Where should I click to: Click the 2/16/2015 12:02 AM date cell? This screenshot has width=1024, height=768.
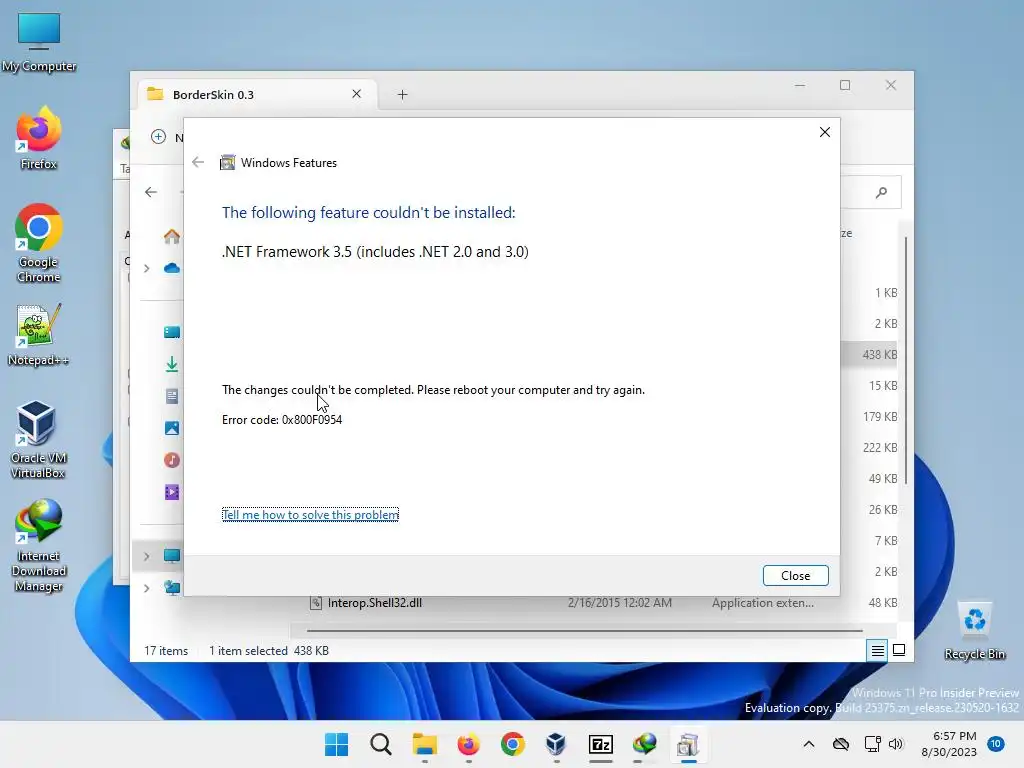(620, 603)
